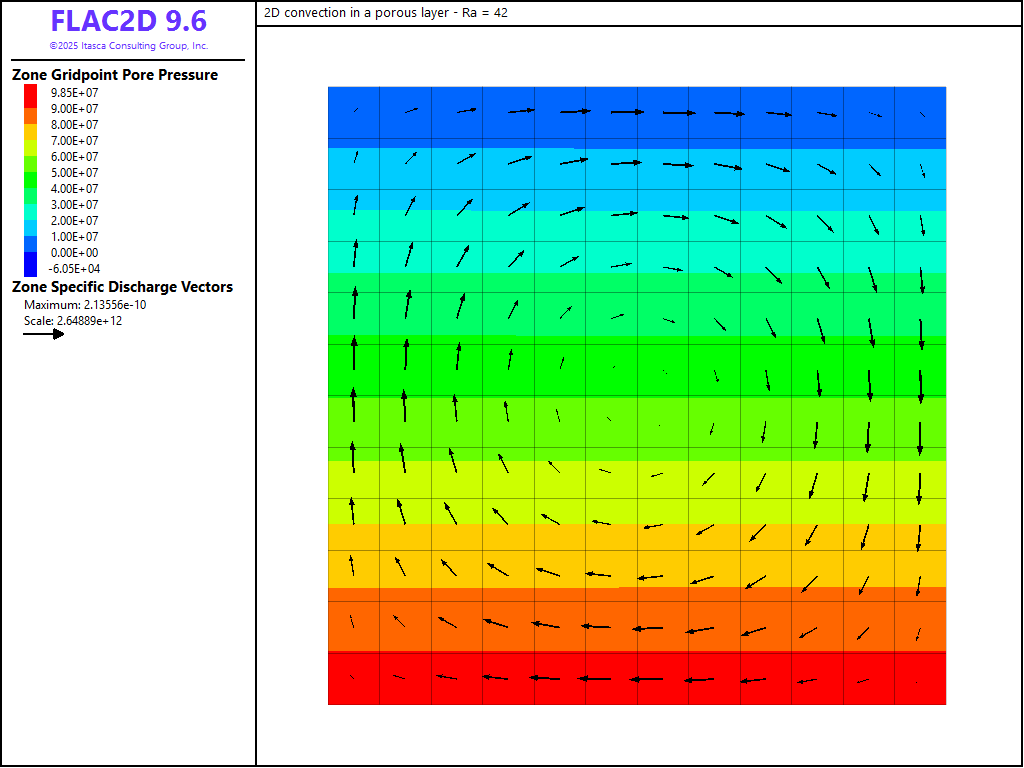The image size is (1024, 768).
Task: Pick the red swatch atop the legend
Action: click(31, 93)
